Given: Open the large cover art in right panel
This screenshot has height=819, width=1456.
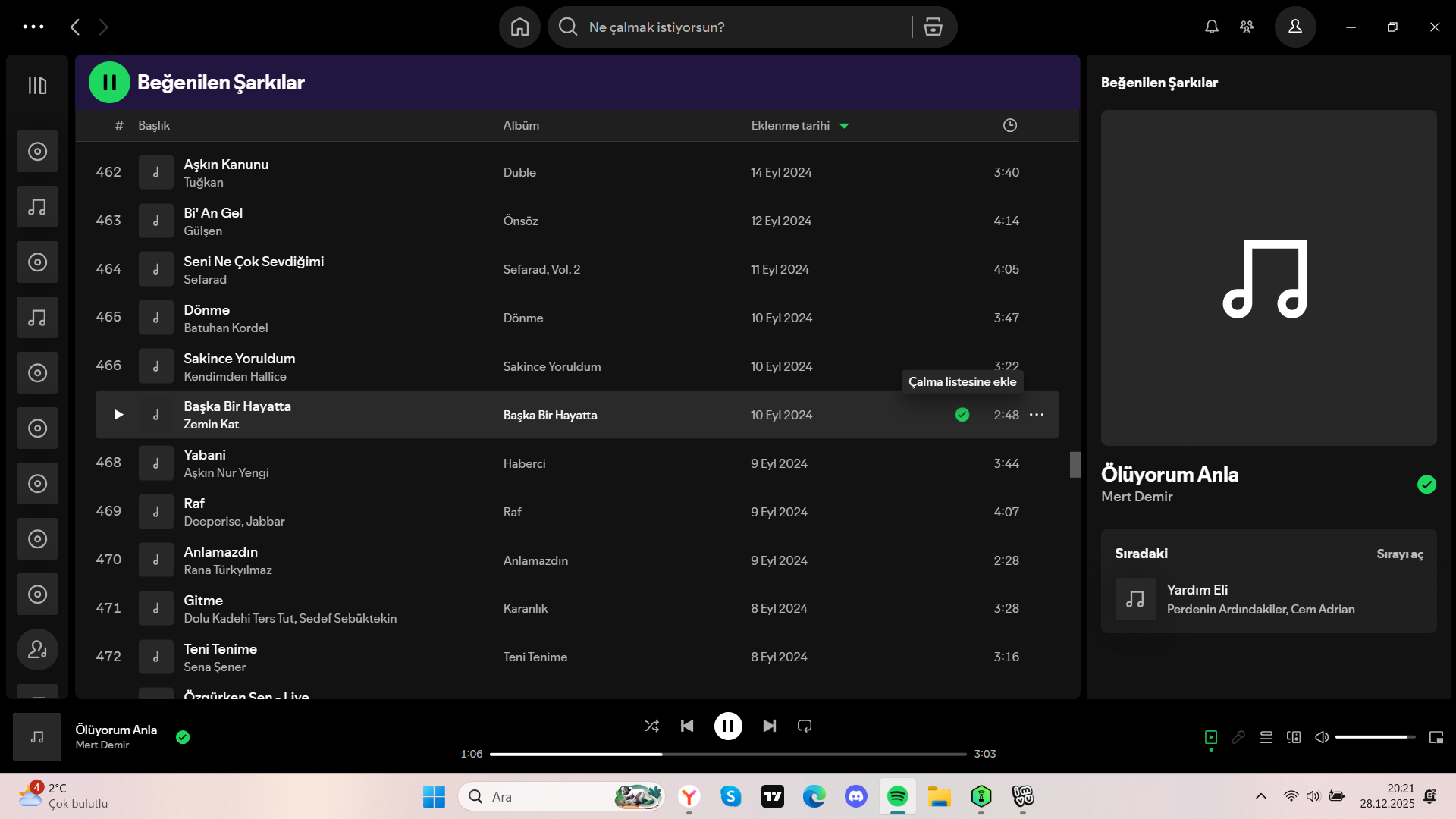Looking at the screenshot, I should [x=1269, y=278].
